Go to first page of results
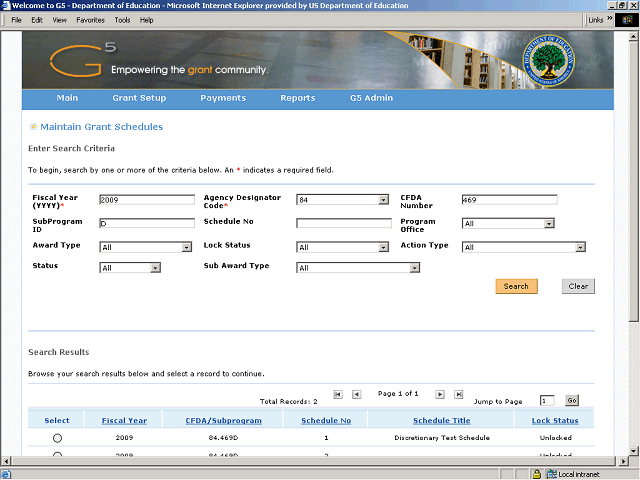 pyautogui.click(x=338, y=394)
